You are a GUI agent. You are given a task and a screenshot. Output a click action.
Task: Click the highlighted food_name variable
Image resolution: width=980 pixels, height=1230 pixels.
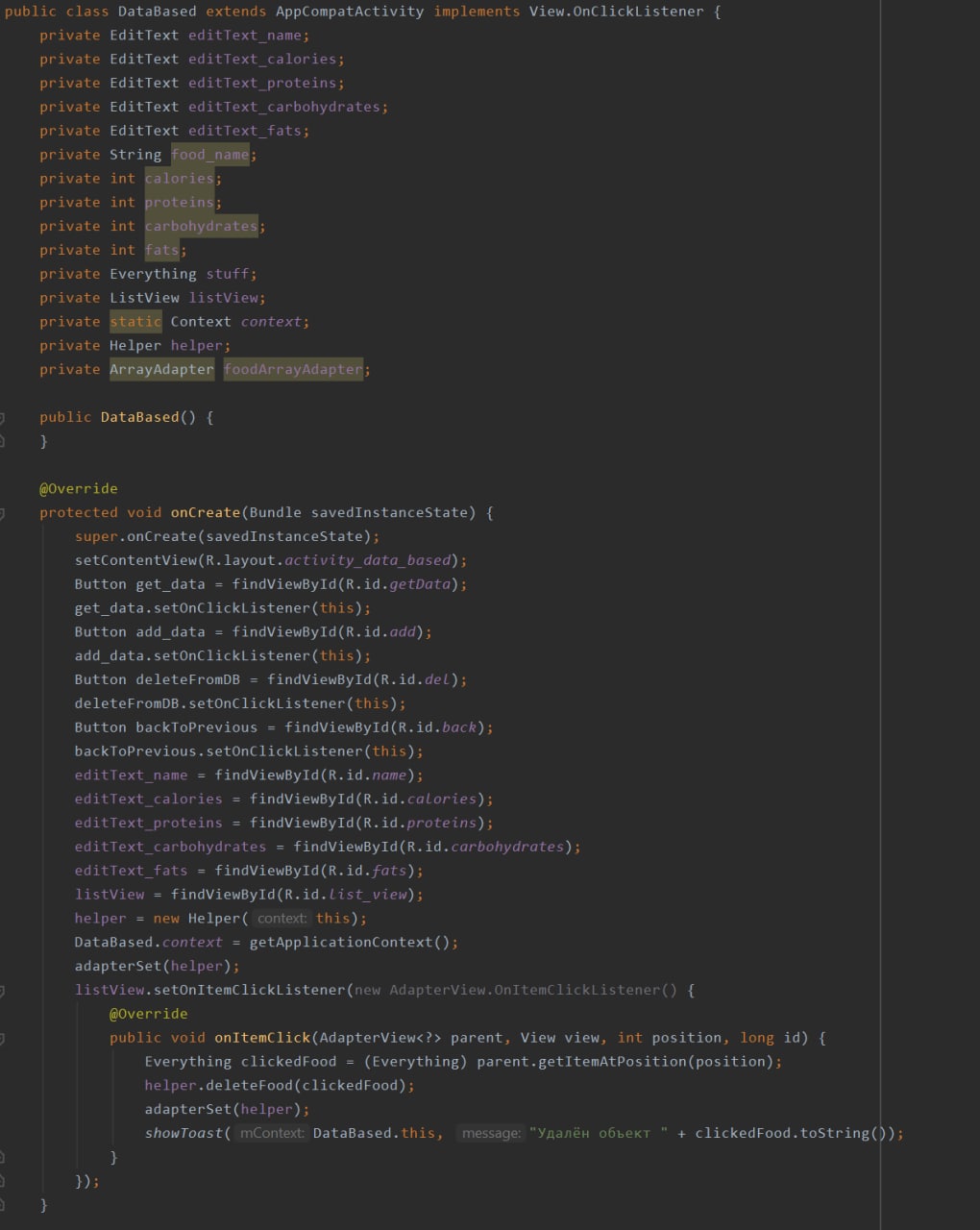pos(210,155)
